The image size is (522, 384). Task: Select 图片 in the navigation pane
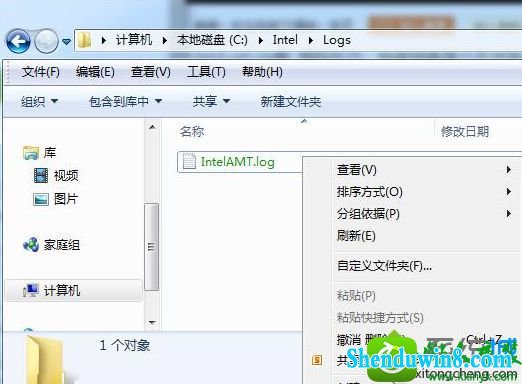[x=66, y=199]
